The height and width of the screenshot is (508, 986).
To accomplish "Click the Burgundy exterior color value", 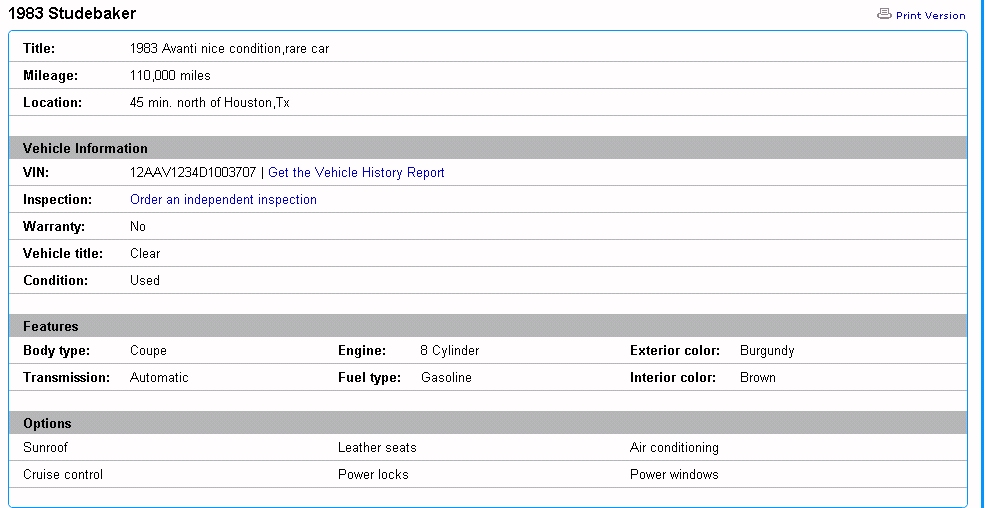I will coord(767,351).
